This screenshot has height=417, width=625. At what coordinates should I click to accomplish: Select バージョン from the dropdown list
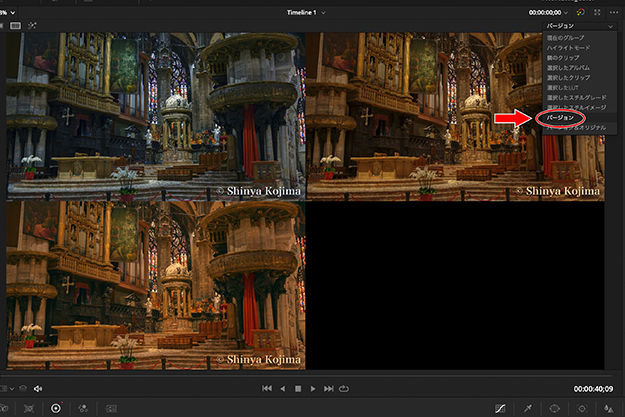tap(560, 117)
